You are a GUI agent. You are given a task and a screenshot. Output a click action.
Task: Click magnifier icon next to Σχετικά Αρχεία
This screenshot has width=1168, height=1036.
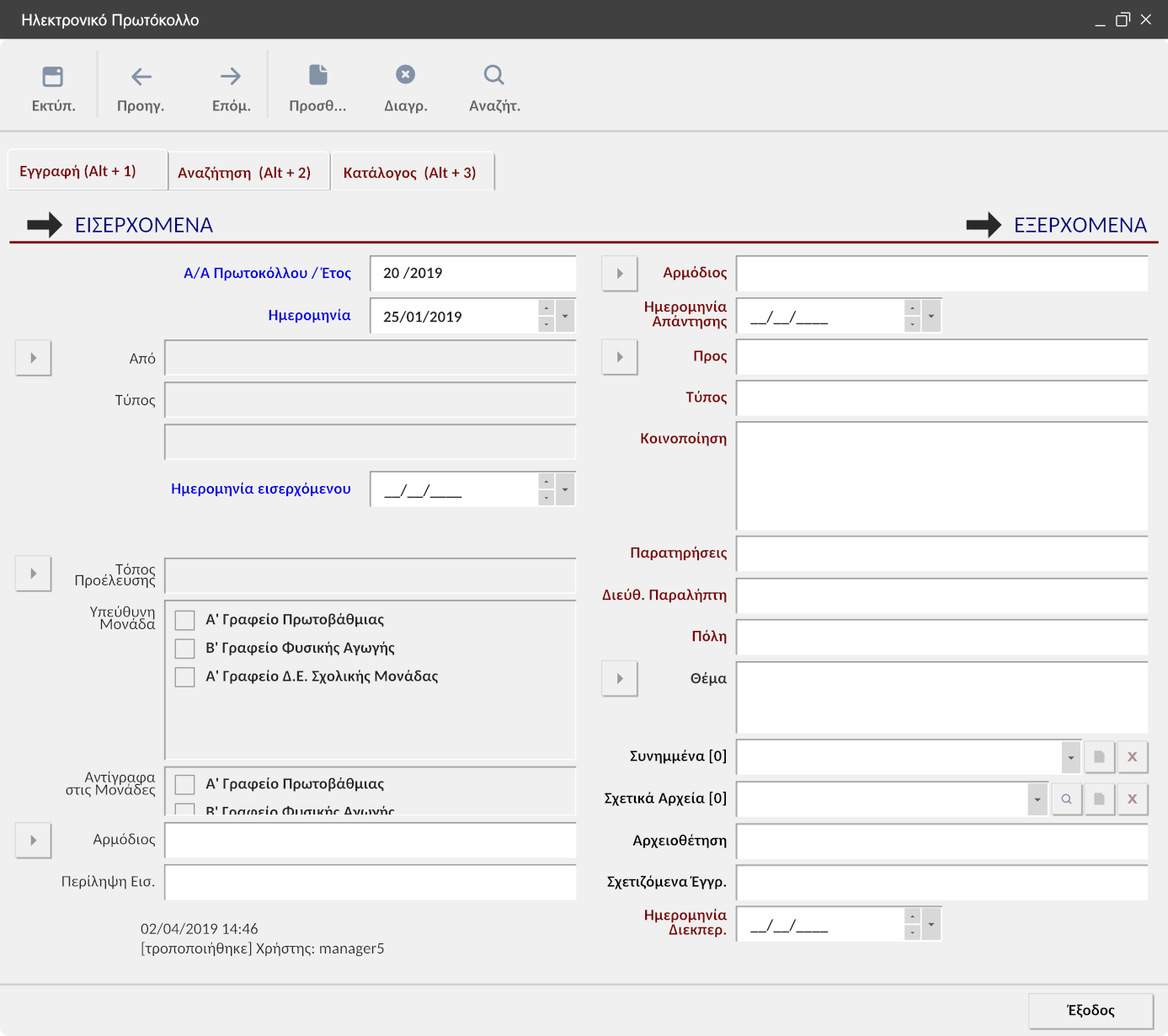(1066, 799)
